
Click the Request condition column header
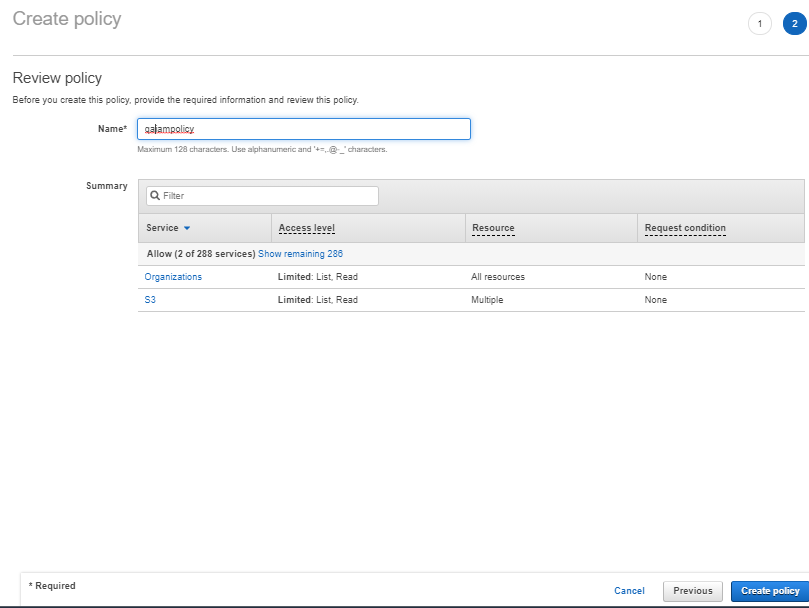pos(685,228)
